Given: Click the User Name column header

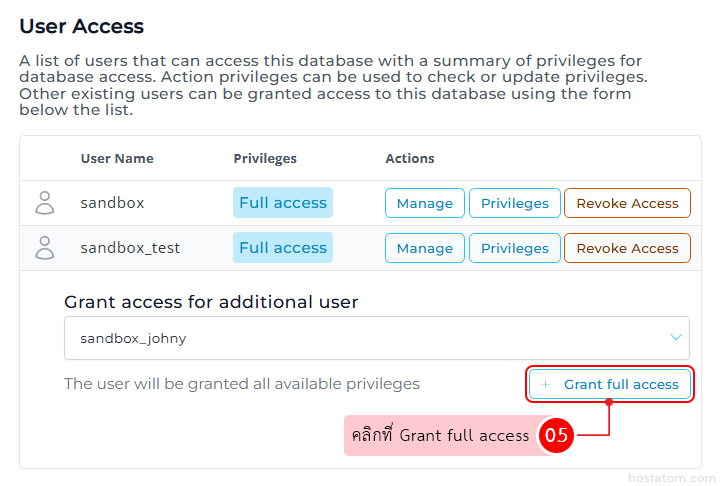Looking at the screenshot, I should (x=117, y=158).
